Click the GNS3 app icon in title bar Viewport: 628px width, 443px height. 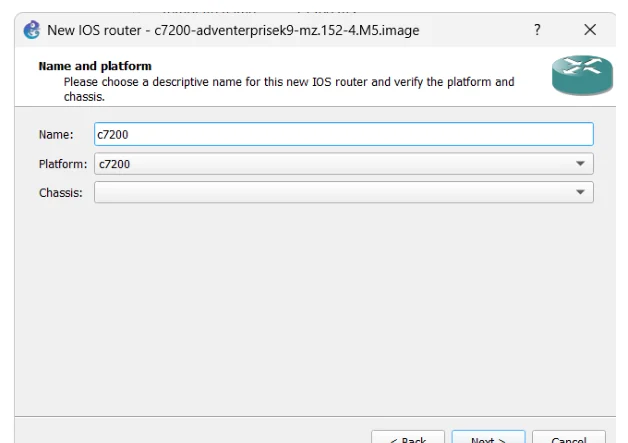pos(32,30)
